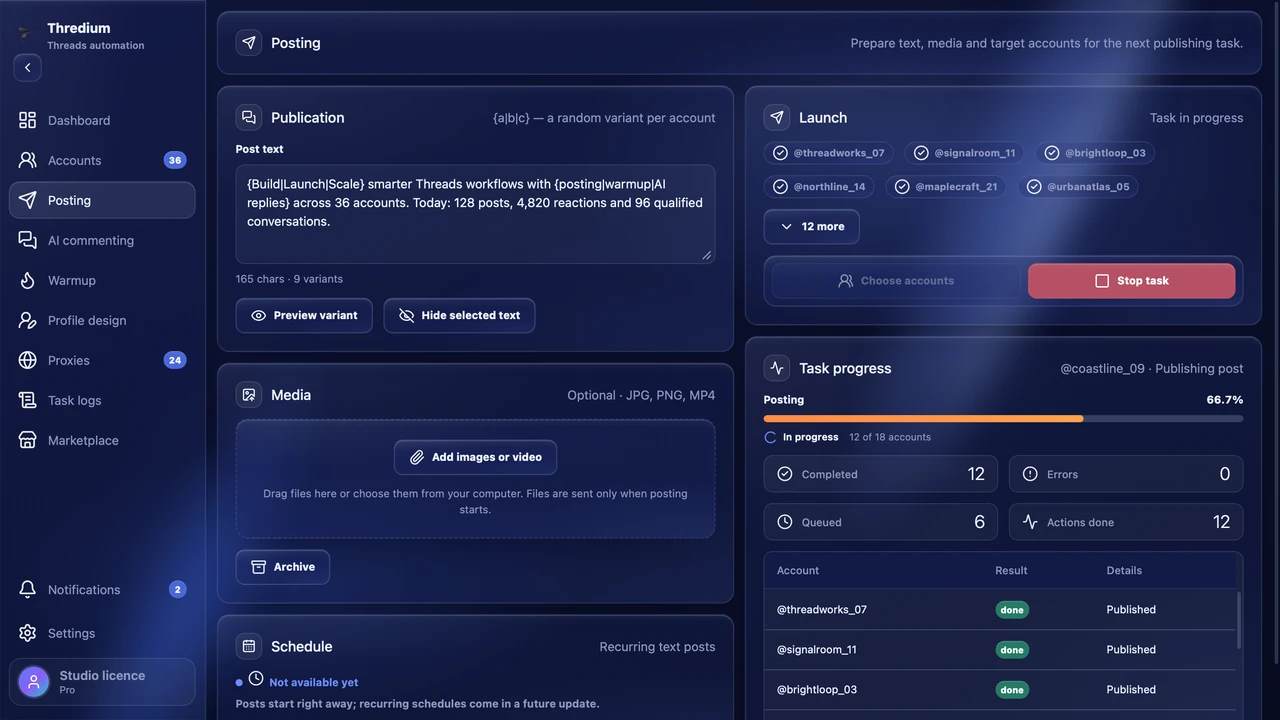Click Add images or video button

point(475,457)
